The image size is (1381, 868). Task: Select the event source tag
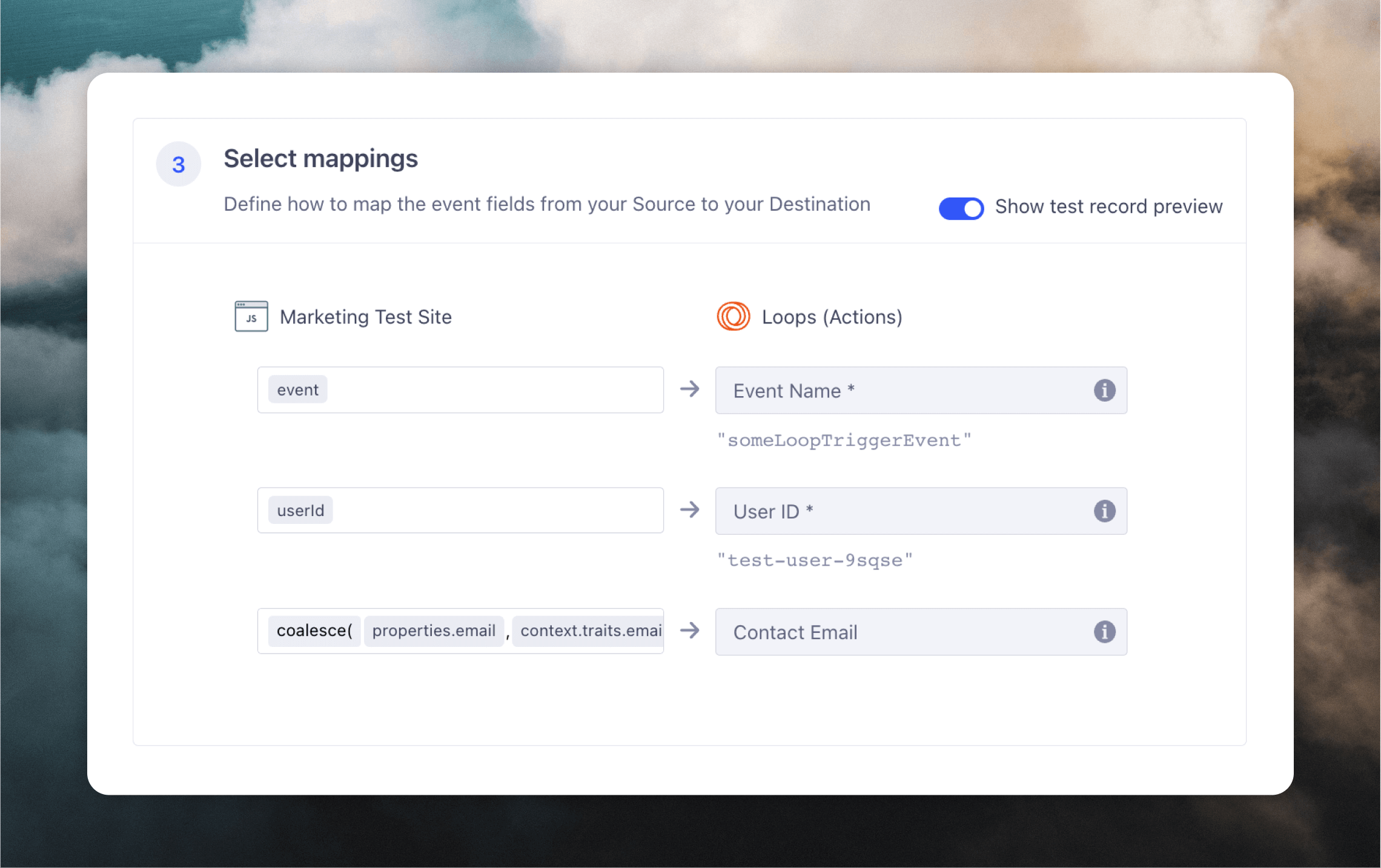click(x=297, y=389)
